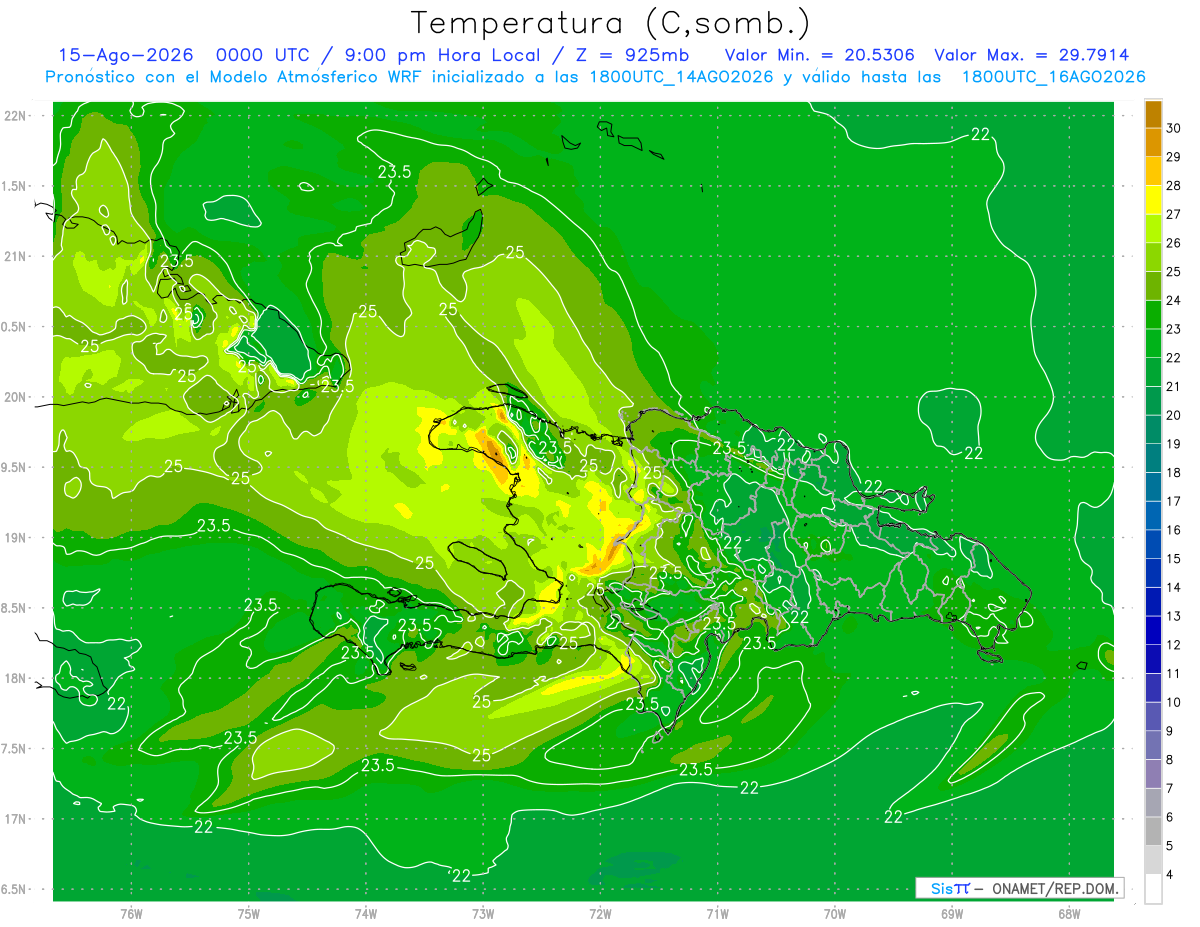Click the "74W" longitude axis label
The width and height of the screenshot is (1200, 927).
click(366, 913)
